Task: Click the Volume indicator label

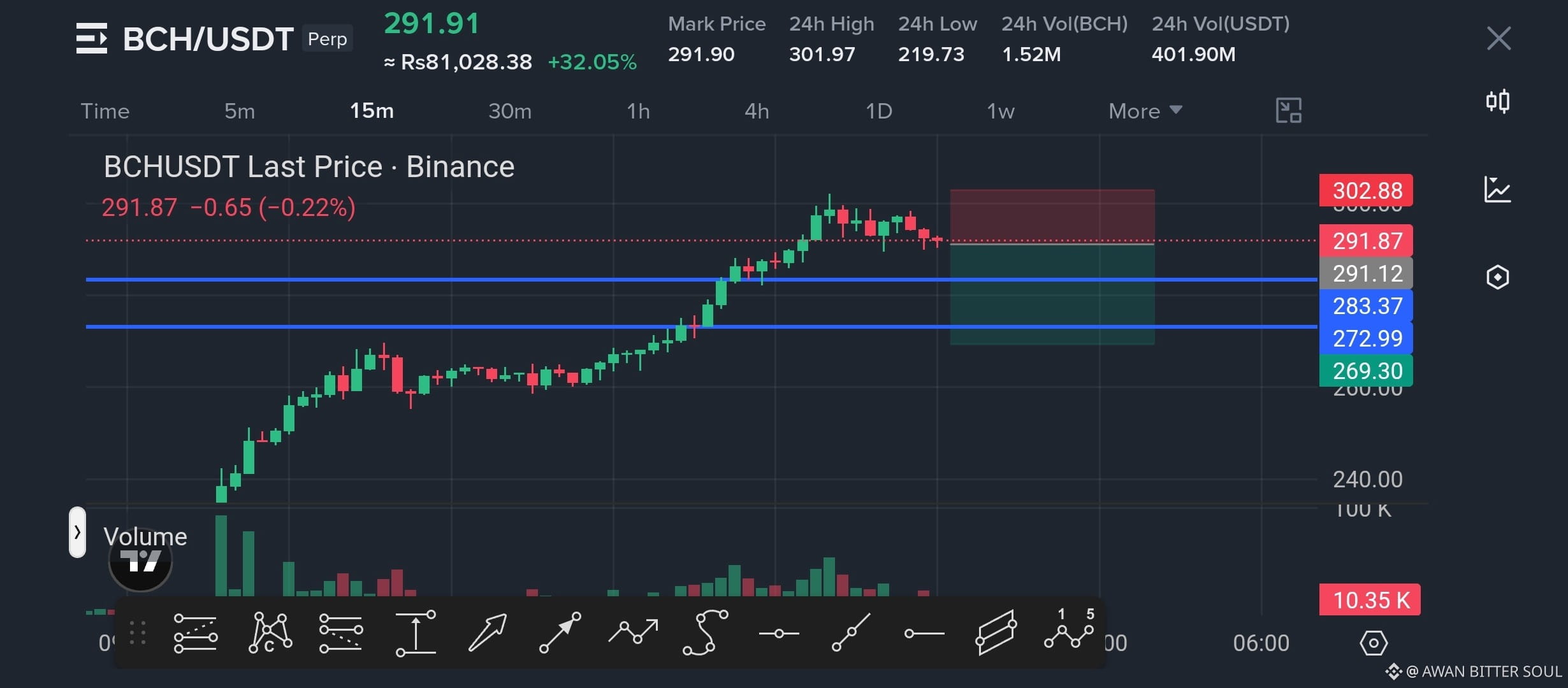Action: coord(145,536)
